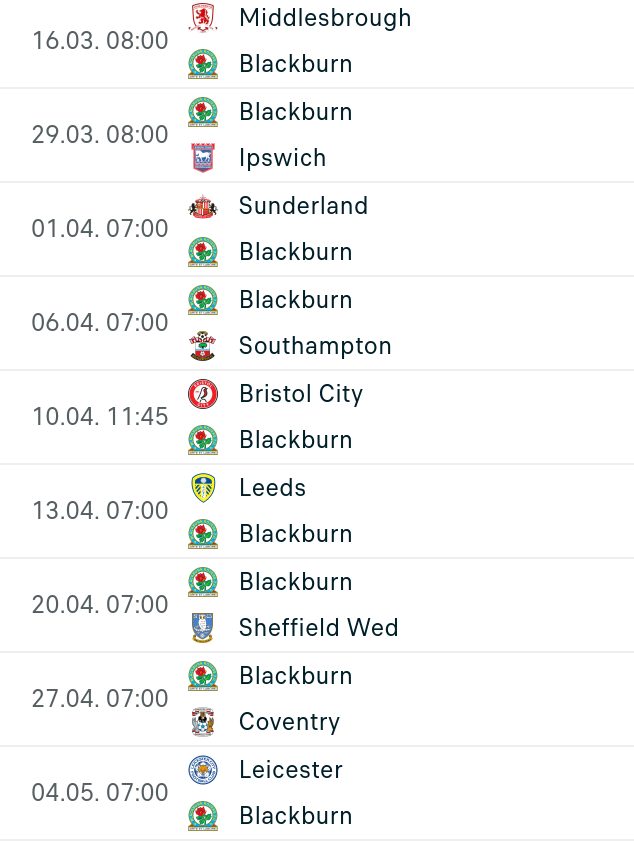Open the Southampton team name
634x842 pixels.
click(x=315, y=346)
